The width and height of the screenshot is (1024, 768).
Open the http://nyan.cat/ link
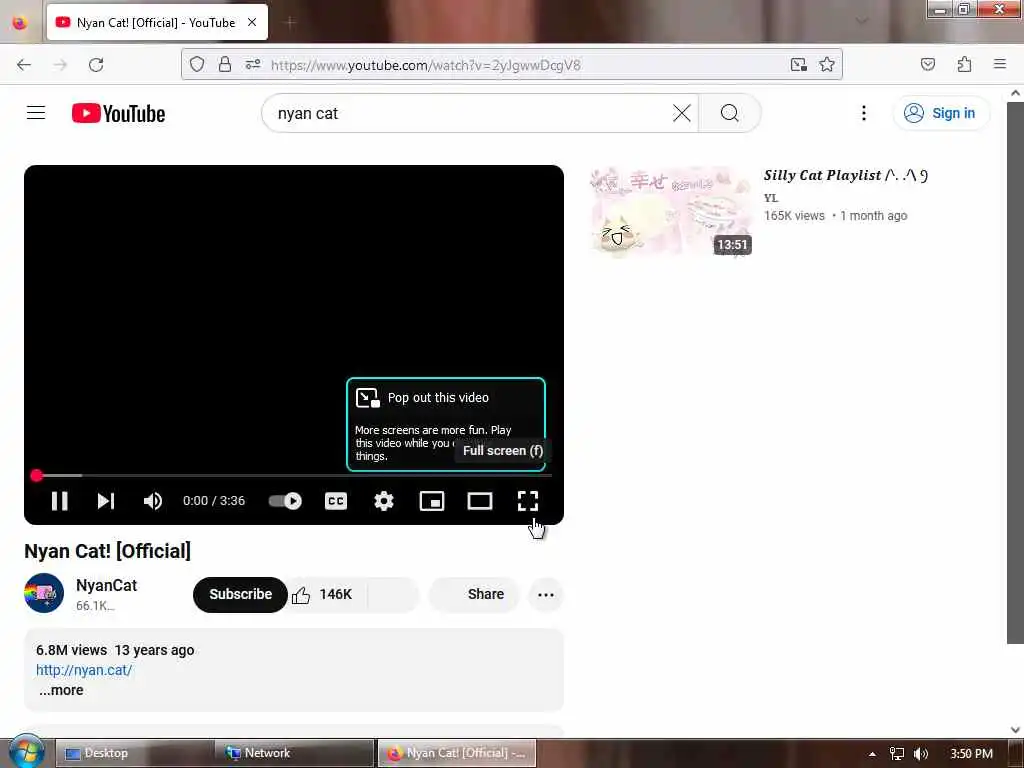click(x=84, y=670)
